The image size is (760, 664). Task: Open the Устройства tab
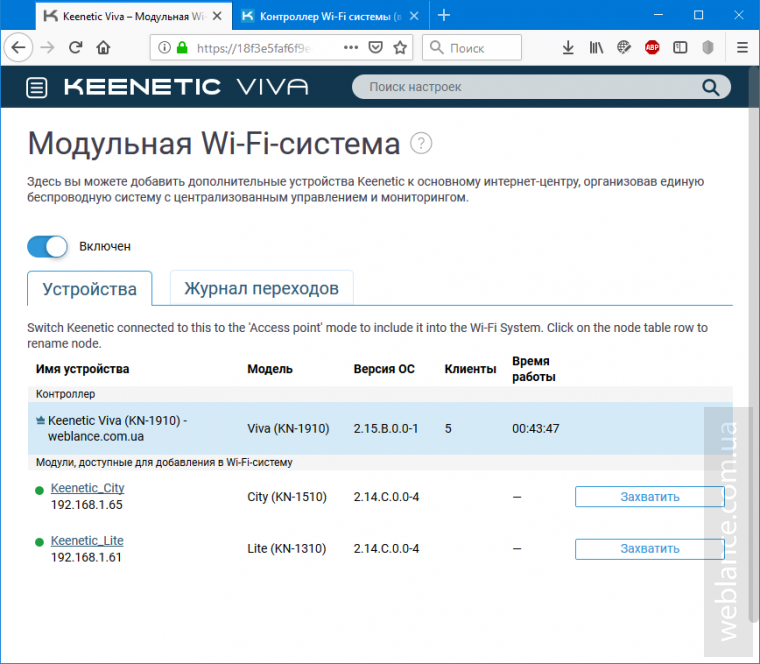[x=90, y=289]
